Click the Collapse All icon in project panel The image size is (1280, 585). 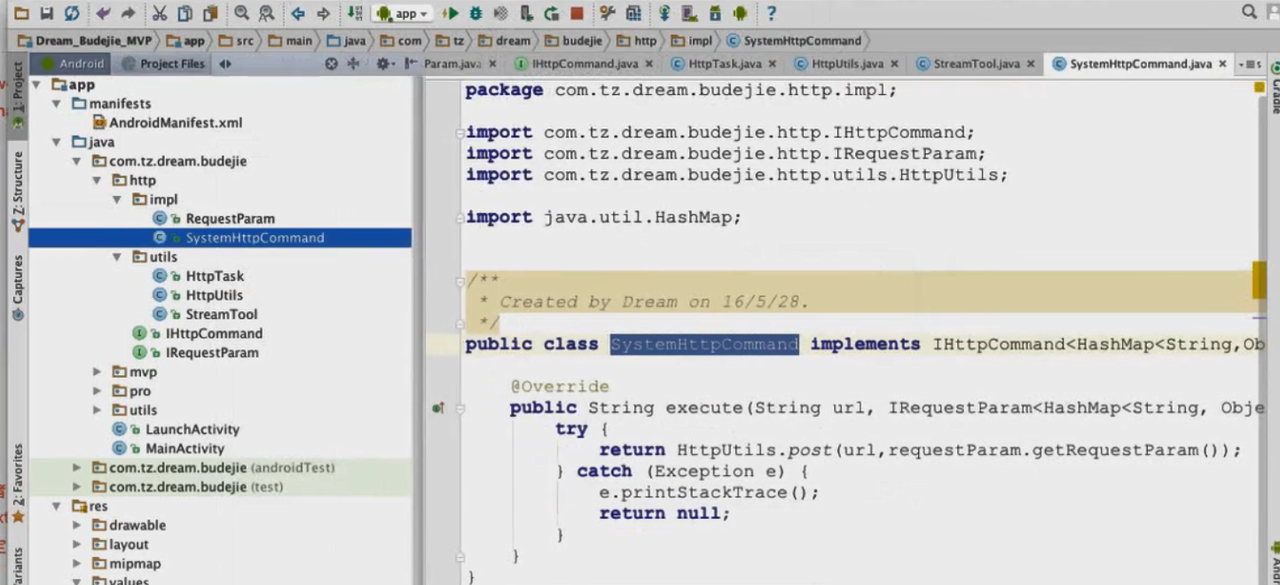tap(353, 64)
